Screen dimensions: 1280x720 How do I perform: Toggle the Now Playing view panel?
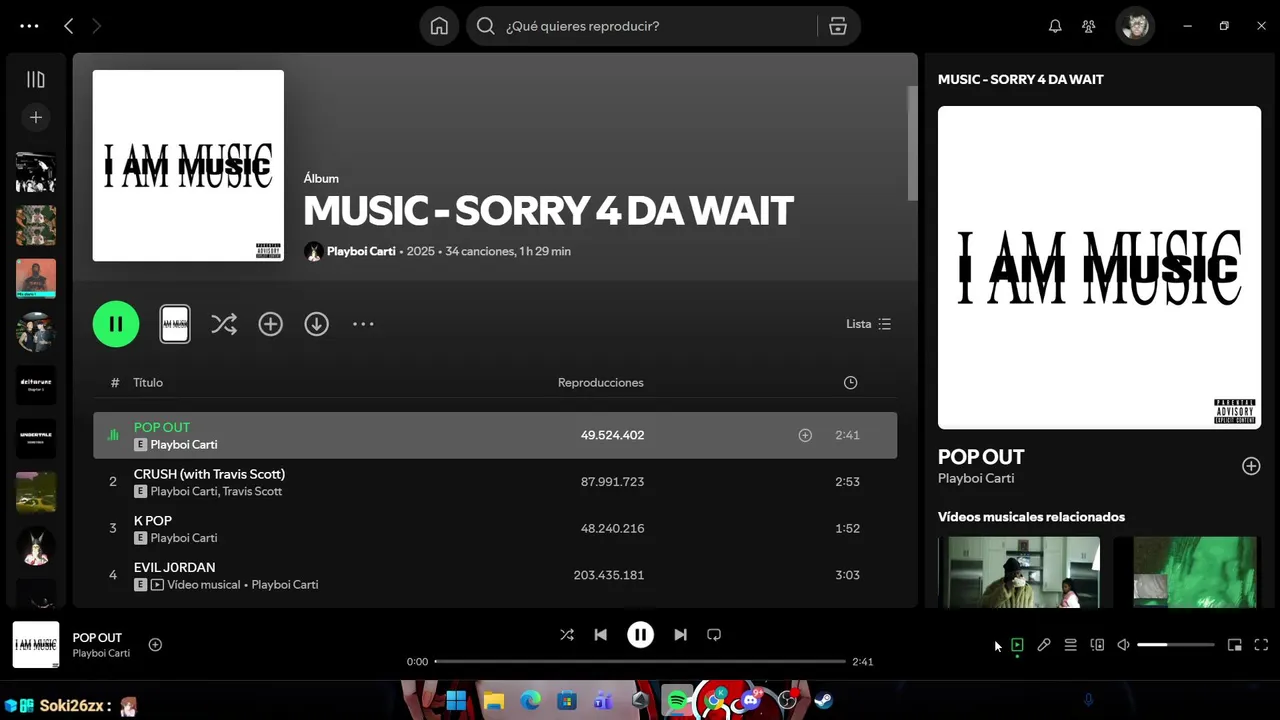(x=1017, y=645)
